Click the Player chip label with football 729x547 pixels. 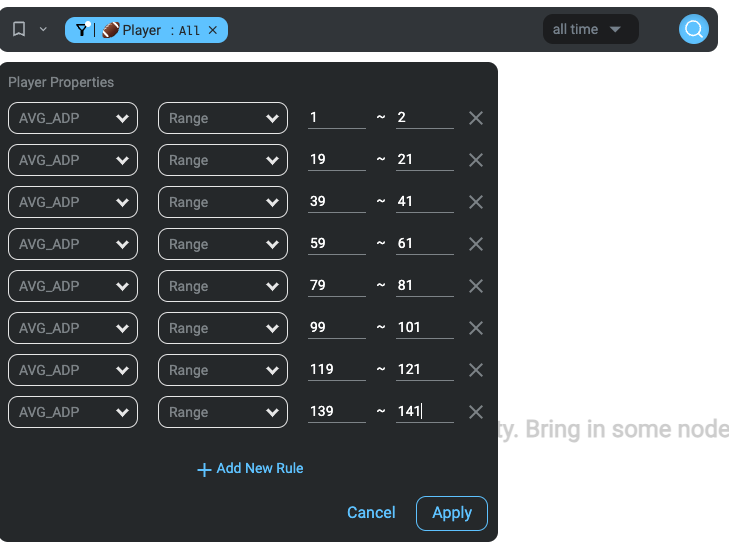tap(132, 30)
